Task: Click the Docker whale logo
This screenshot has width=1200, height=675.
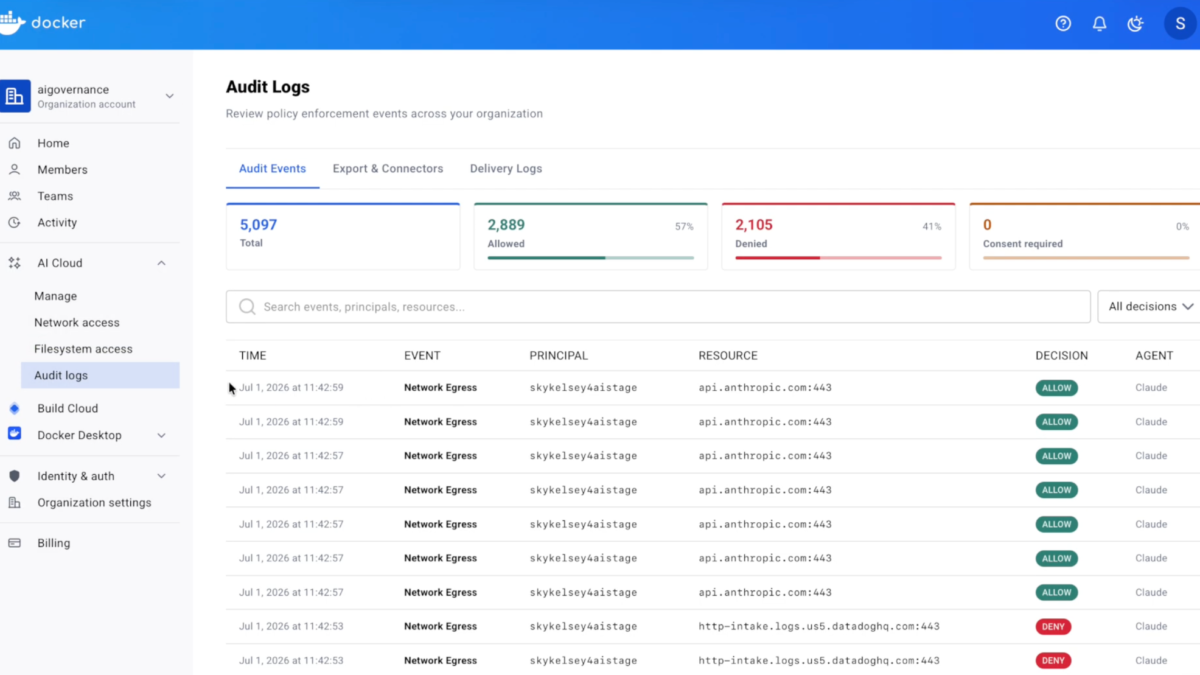Action: click(12, 22)
